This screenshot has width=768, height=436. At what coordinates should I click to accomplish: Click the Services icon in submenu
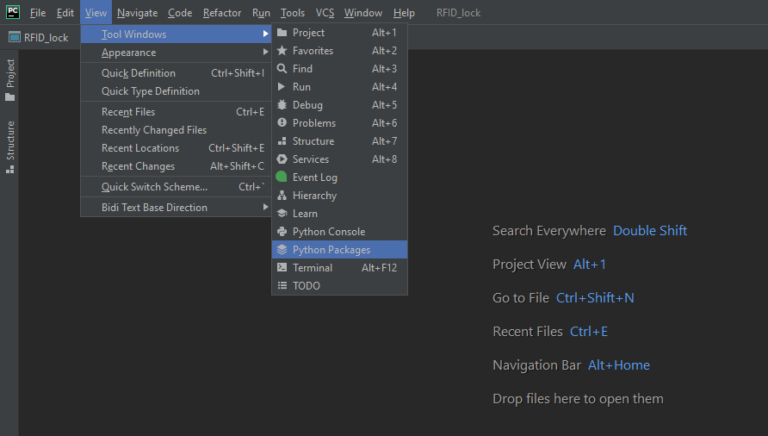pos(282,159)
